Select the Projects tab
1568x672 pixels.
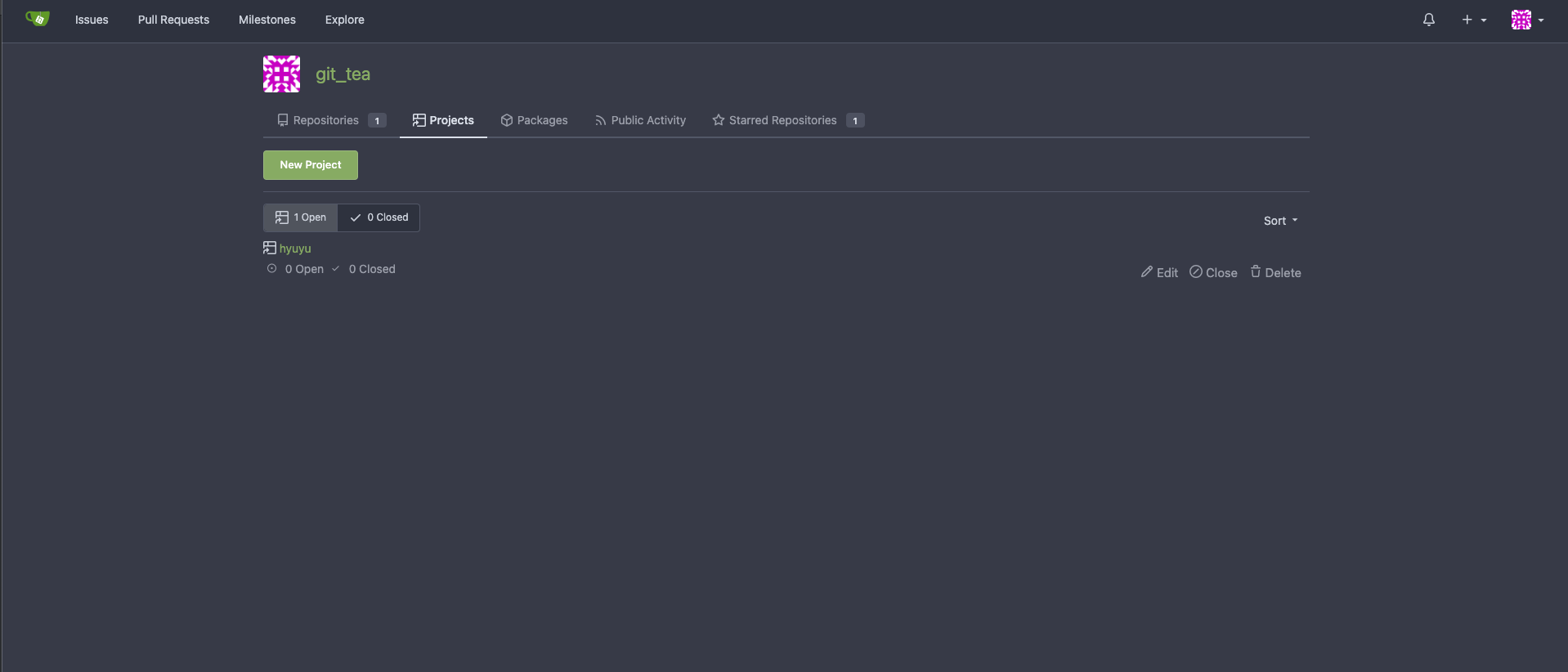coord(443,120)
